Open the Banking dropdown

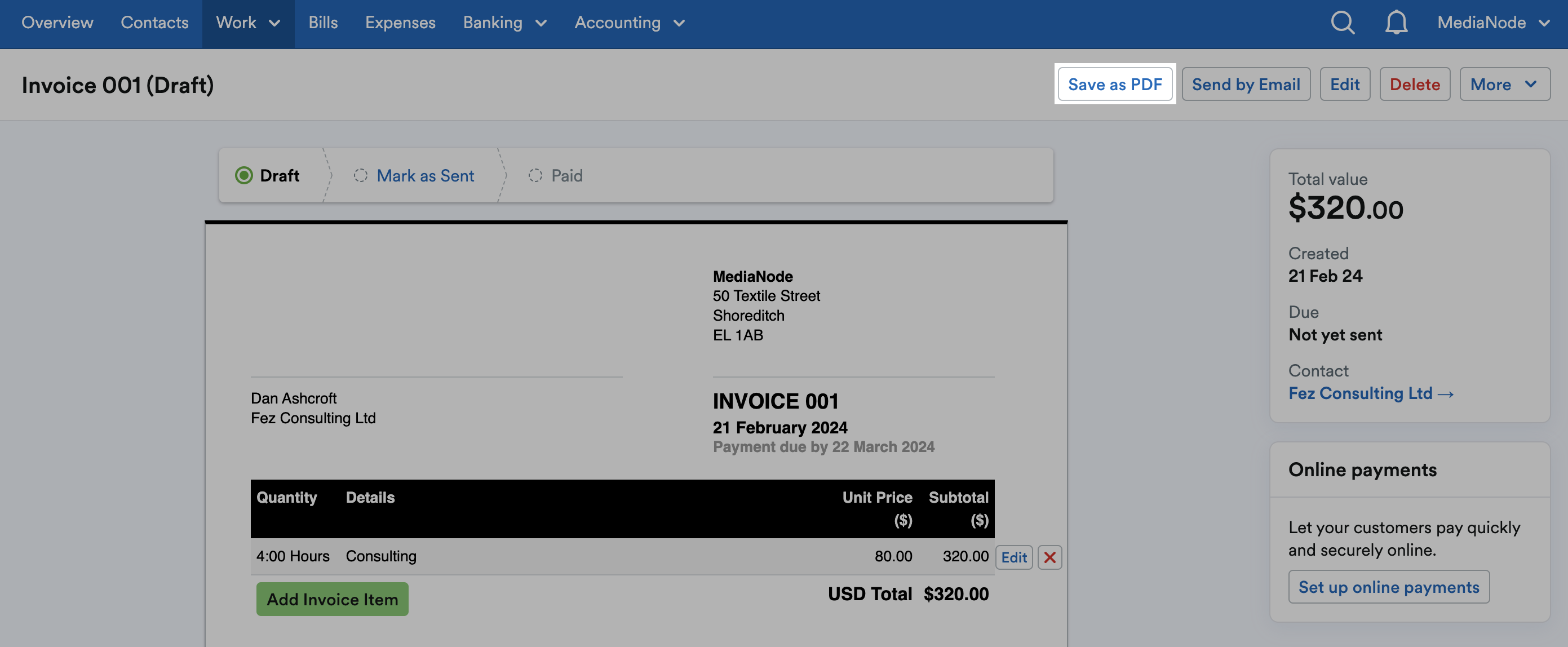[x=504, y=23]
